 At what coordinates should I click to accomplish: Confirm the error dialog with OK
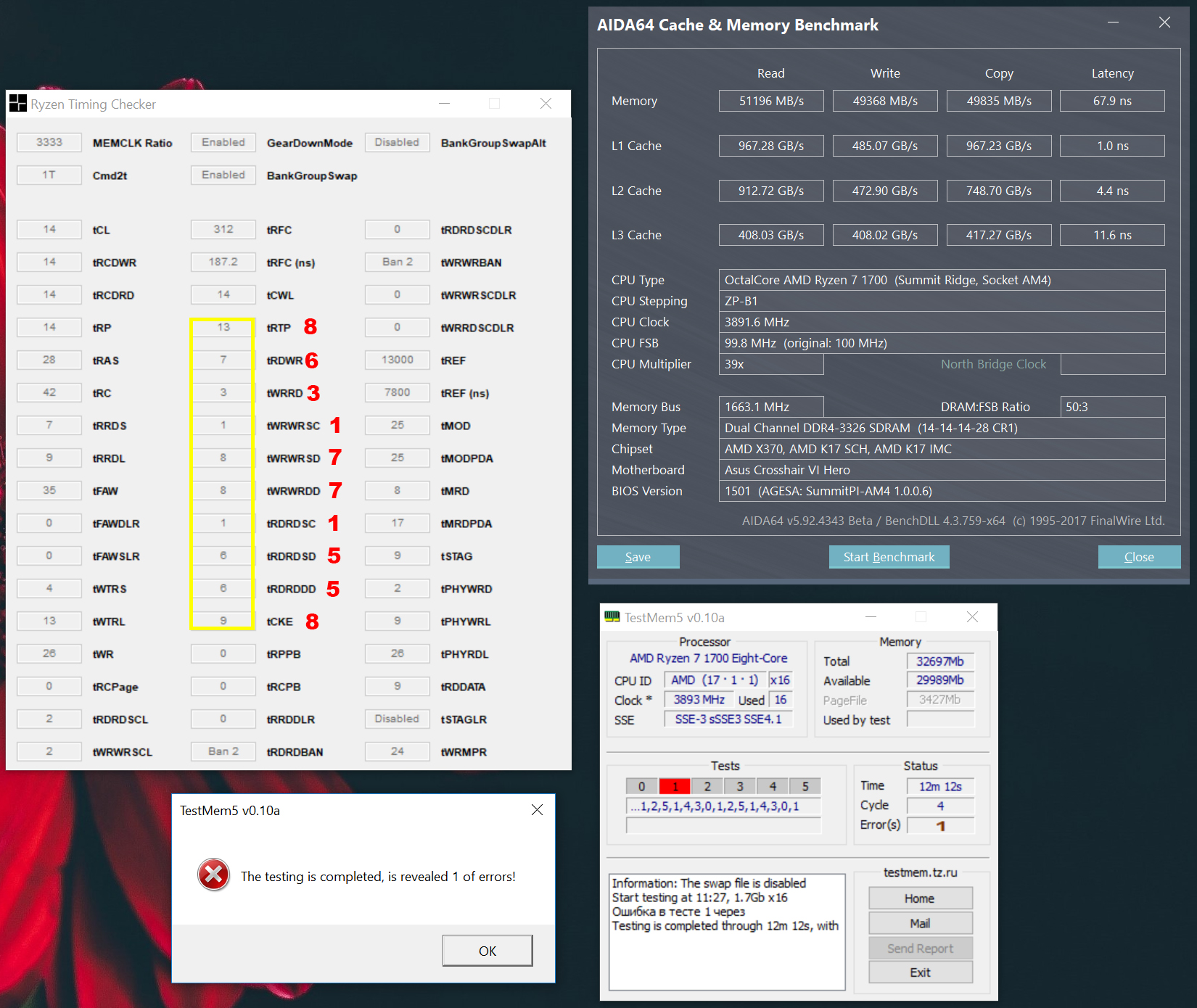click(488, 951)
